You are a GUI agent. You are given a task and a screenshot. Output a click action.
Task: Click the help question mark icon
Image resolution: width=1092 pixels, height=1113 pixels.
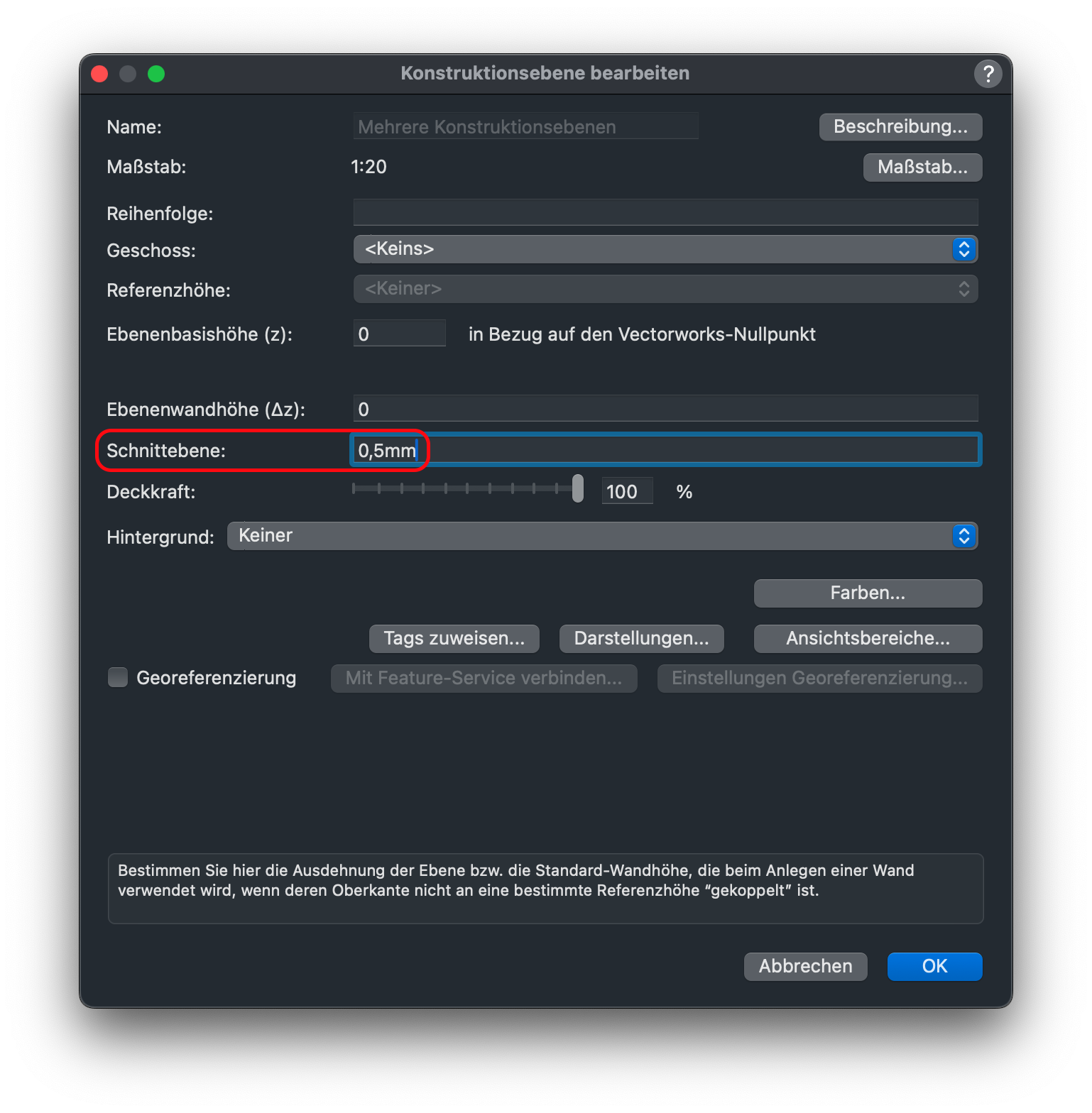click(x=988, y=74)
